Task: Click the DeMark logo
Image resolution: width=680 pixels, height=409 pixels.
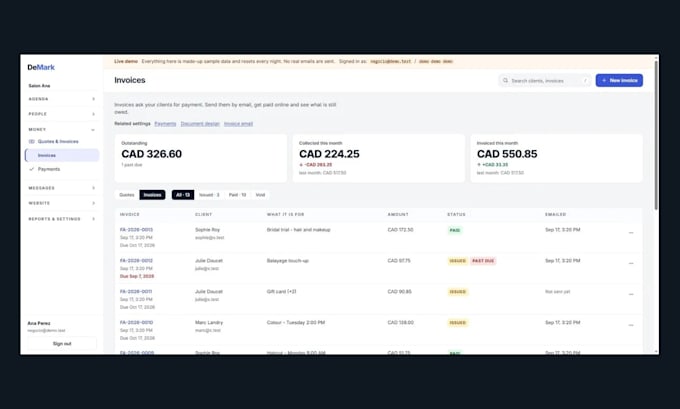Action: pyautogui.click(x=41, y=67)
